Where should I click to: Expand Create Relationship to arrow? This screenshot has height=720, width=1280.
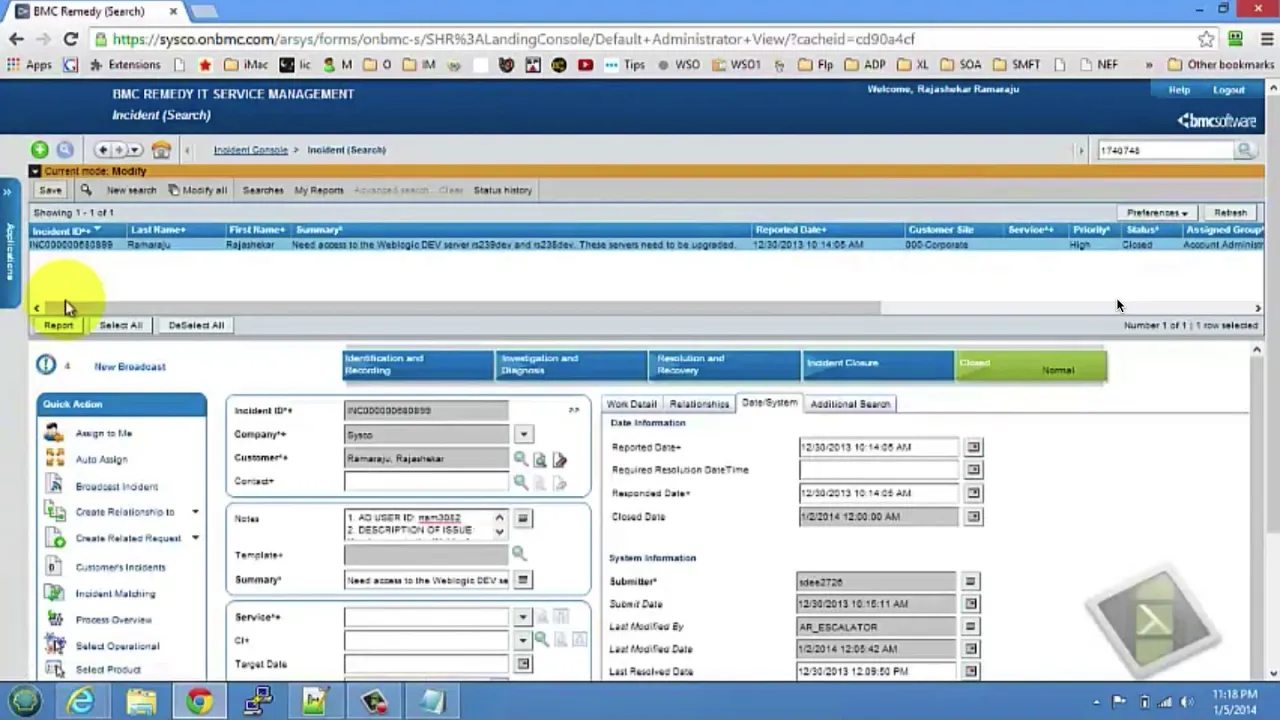[195, 512]
